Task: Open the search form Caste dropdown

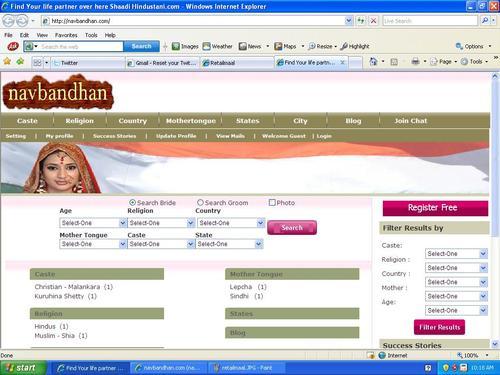Action: [161, 244]
